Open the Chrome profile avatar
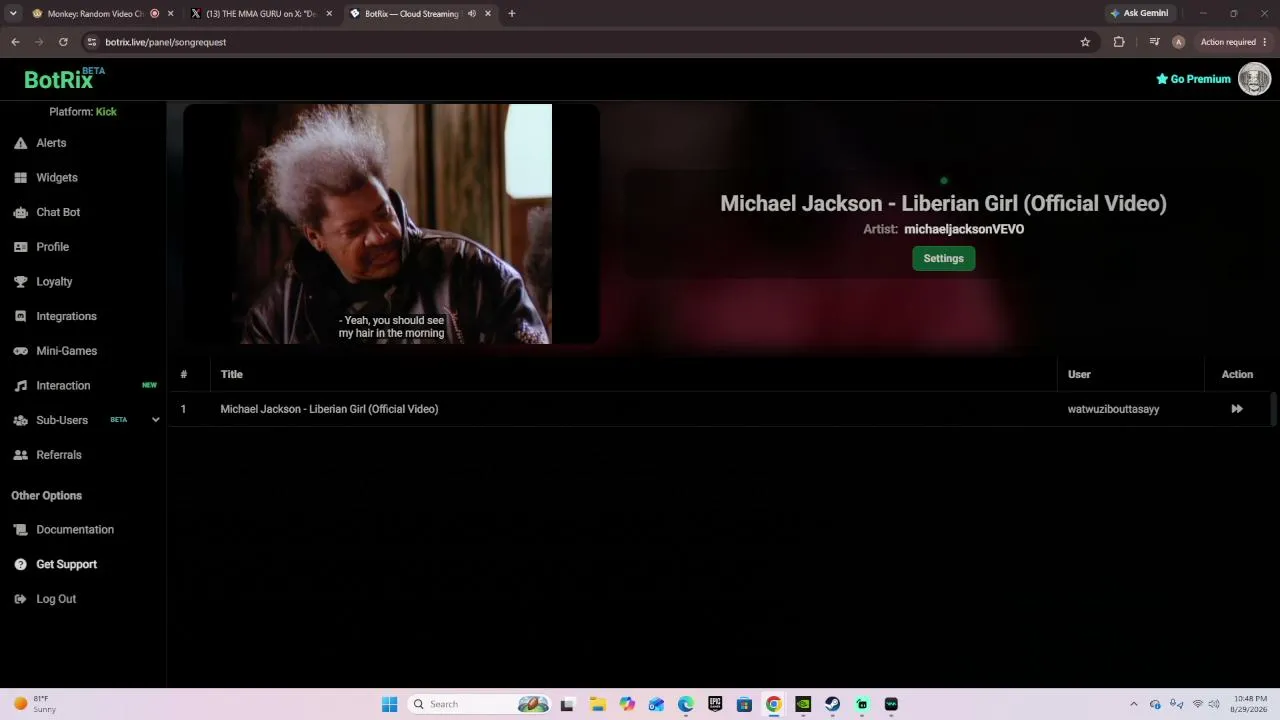The width and height of the screenshot is (1280, 720). pyautogui.click(x=1178, y=42)
